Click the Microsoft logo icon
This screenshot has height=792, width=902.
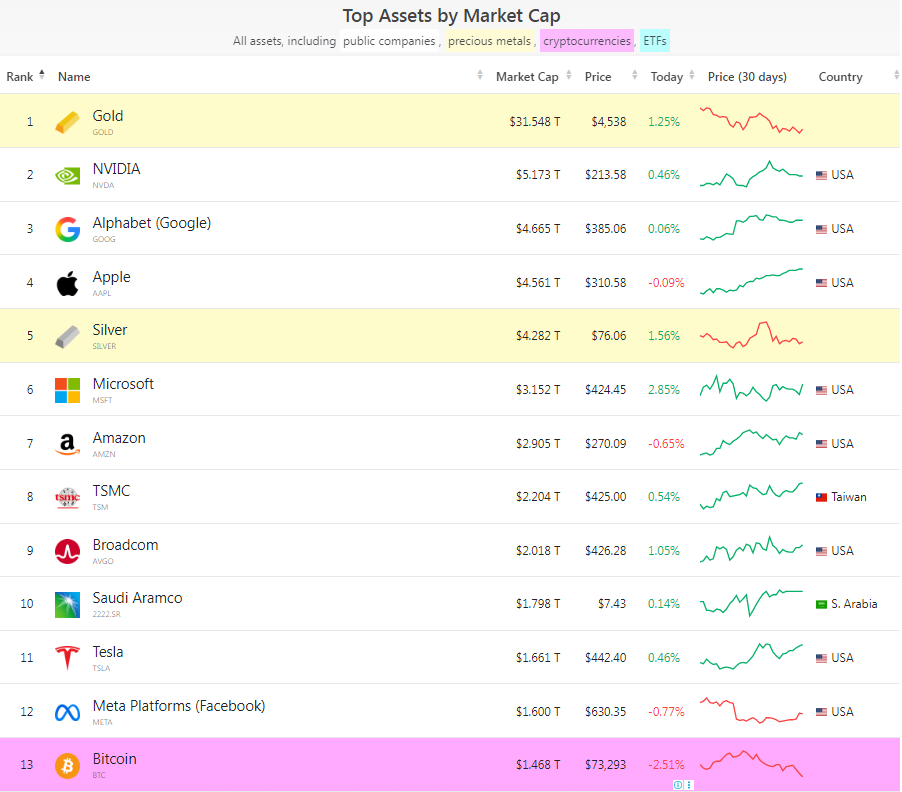point(67,390)
